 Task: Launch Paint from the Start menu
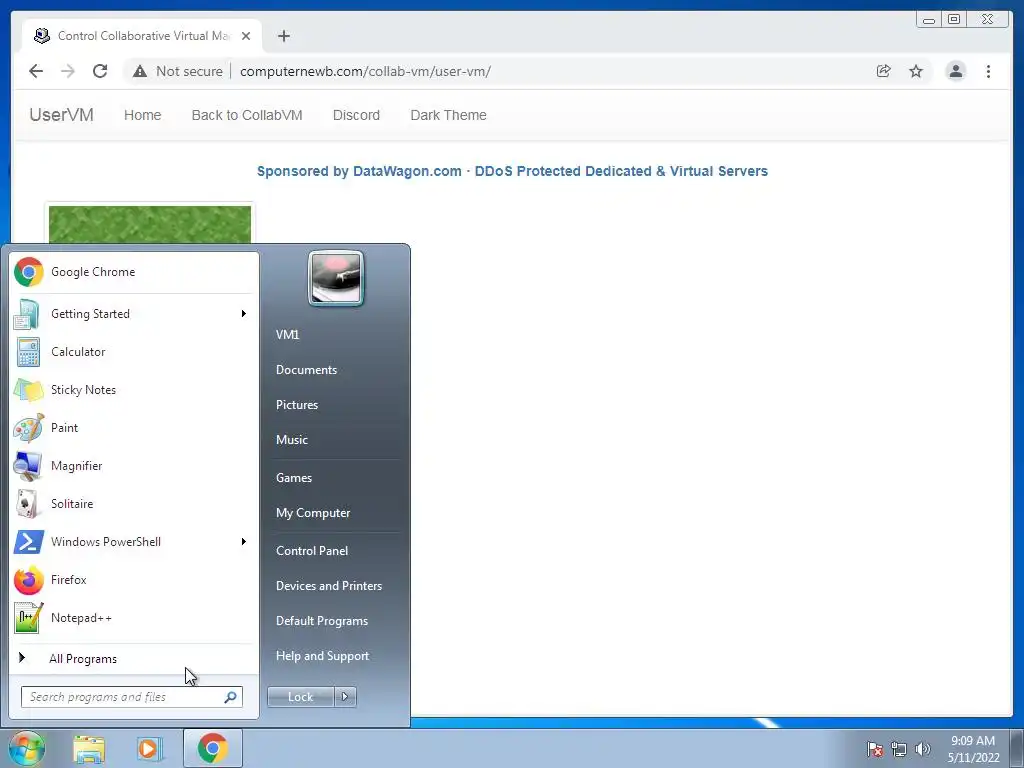[x=133, y=428]
